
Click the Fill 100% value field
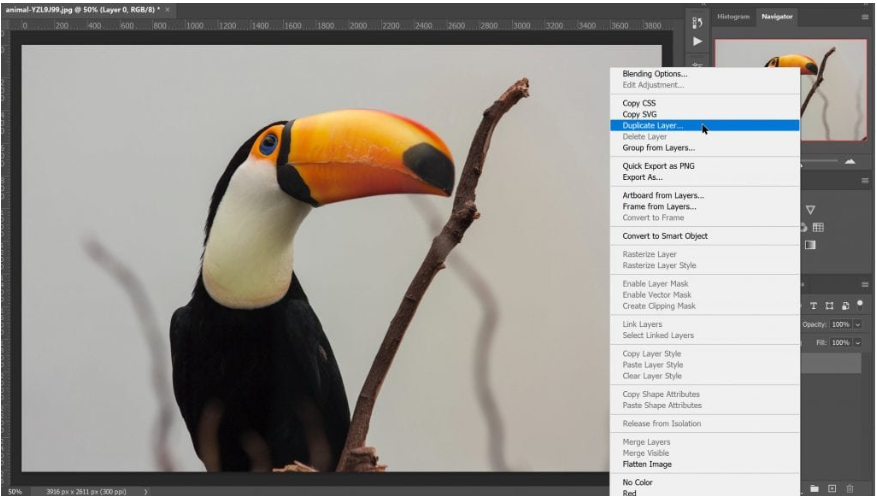click(841, 343)
